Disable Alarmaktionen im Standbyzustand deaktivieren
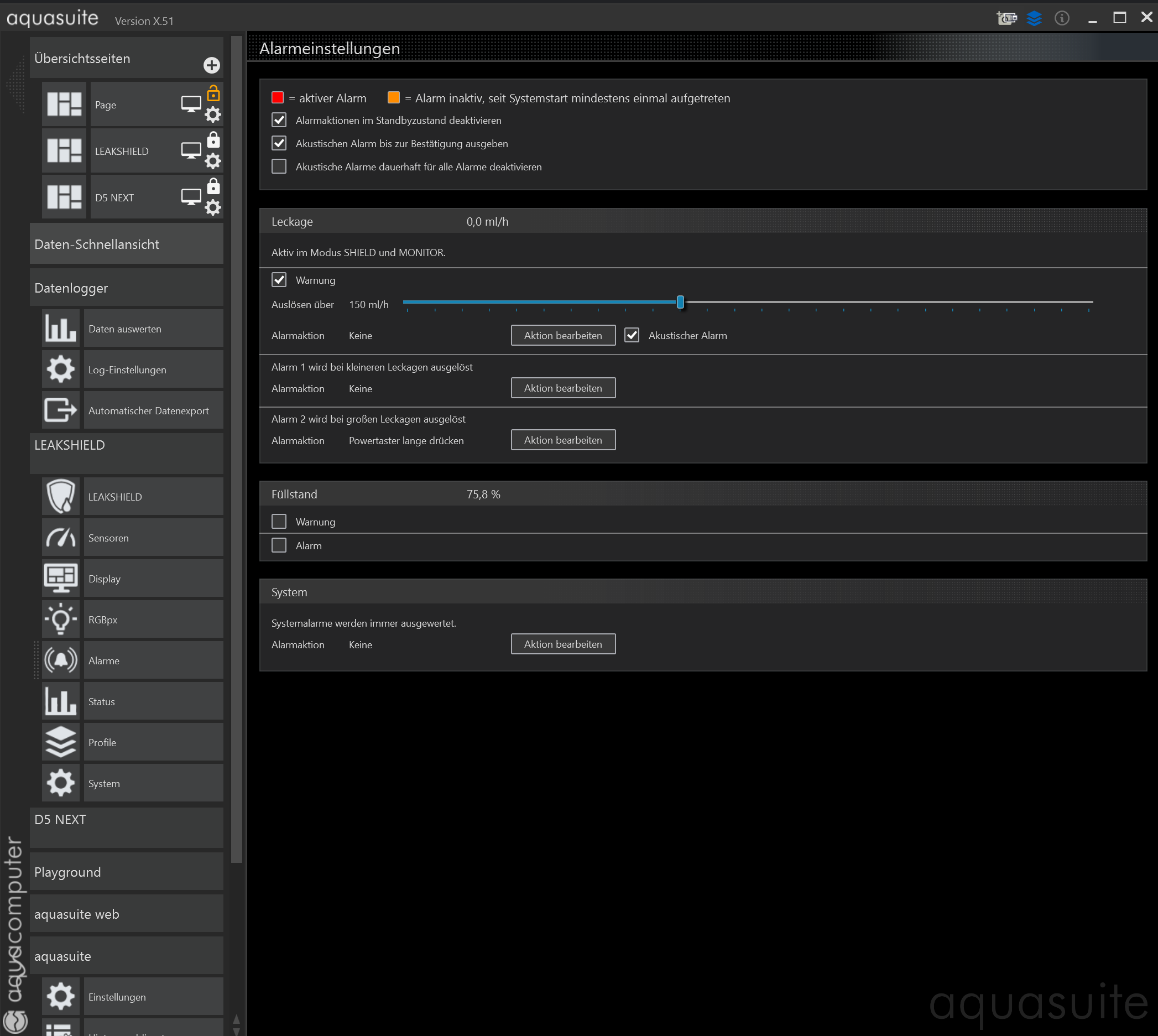The height and width of the screenshot is (1036, 1158). [279, 120]
